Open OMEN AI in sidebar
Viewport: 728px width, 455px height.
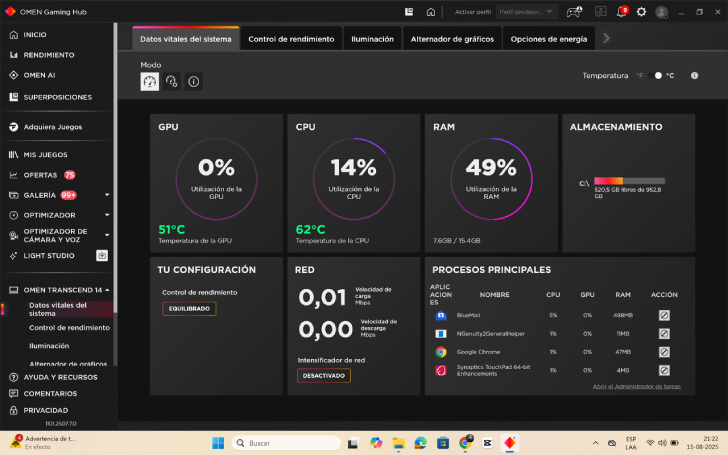tap(39, 75)
